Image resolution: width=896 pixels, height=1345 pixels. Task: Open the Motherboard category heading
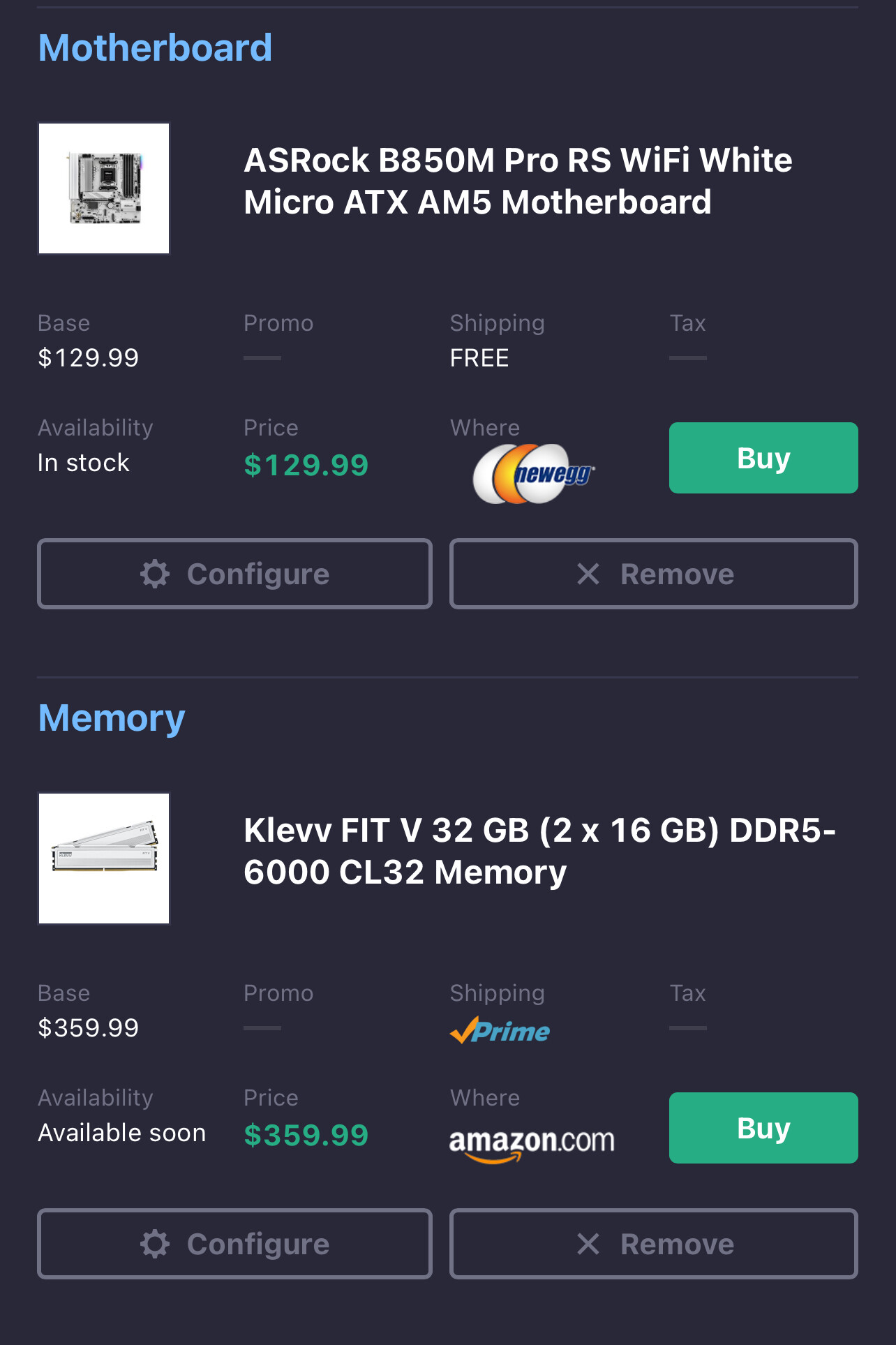tap(155, 48)
